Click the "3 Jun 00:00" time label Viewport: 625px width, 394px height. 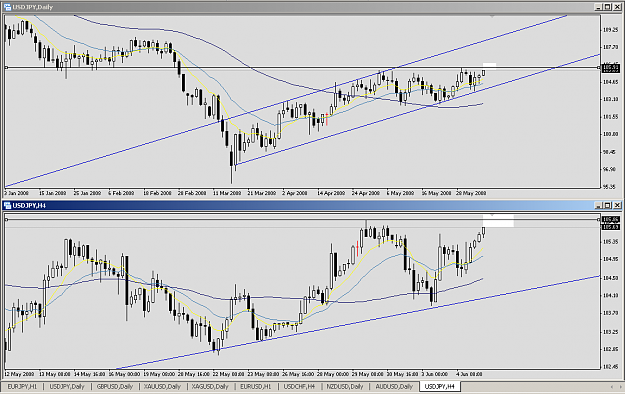[435, 374]
